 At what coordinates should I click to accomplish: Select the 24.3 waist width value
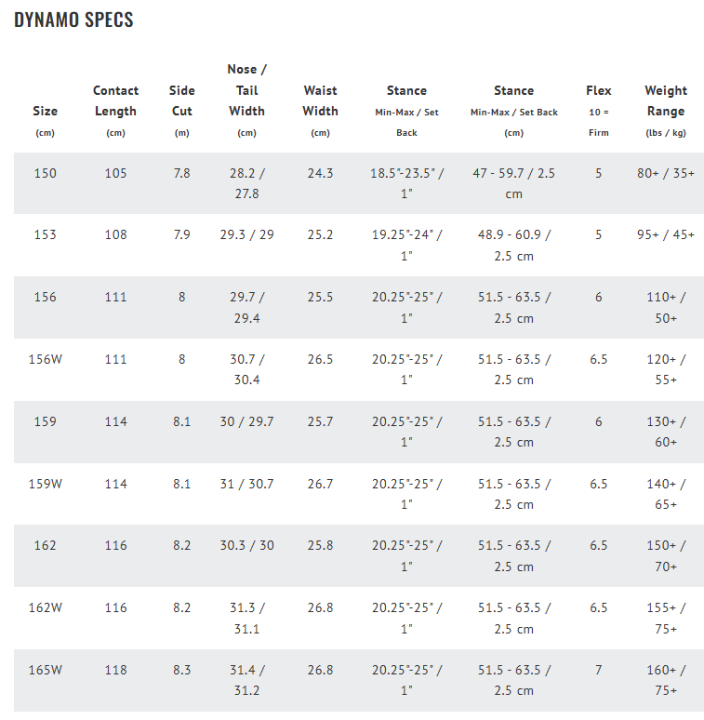pos(320,173)
